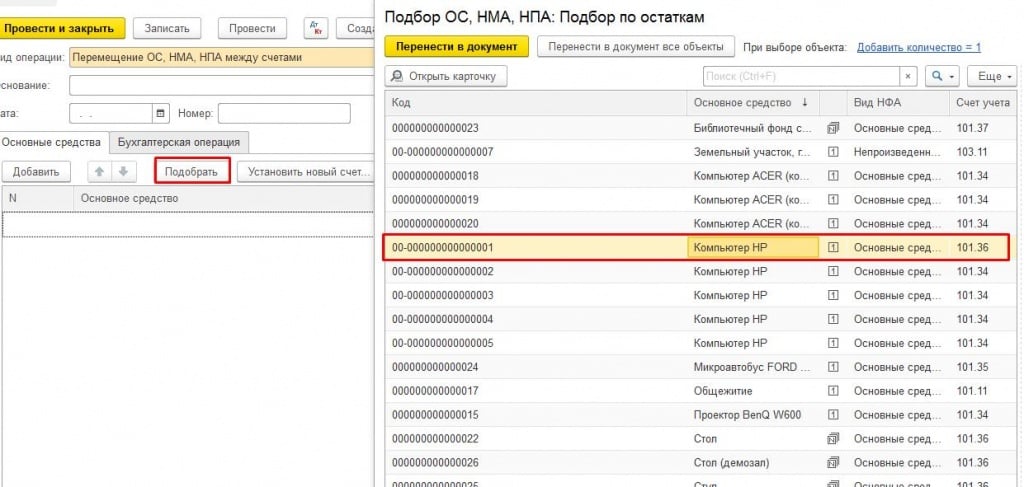Clear the search field with the x
1024x487 pixels.
pos(908,76)
